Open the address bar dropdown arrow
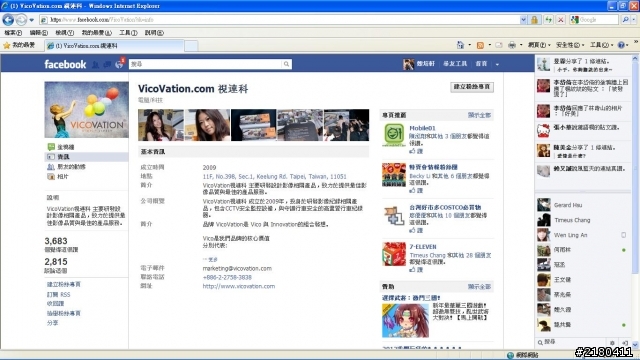 [x=523, y=20]
